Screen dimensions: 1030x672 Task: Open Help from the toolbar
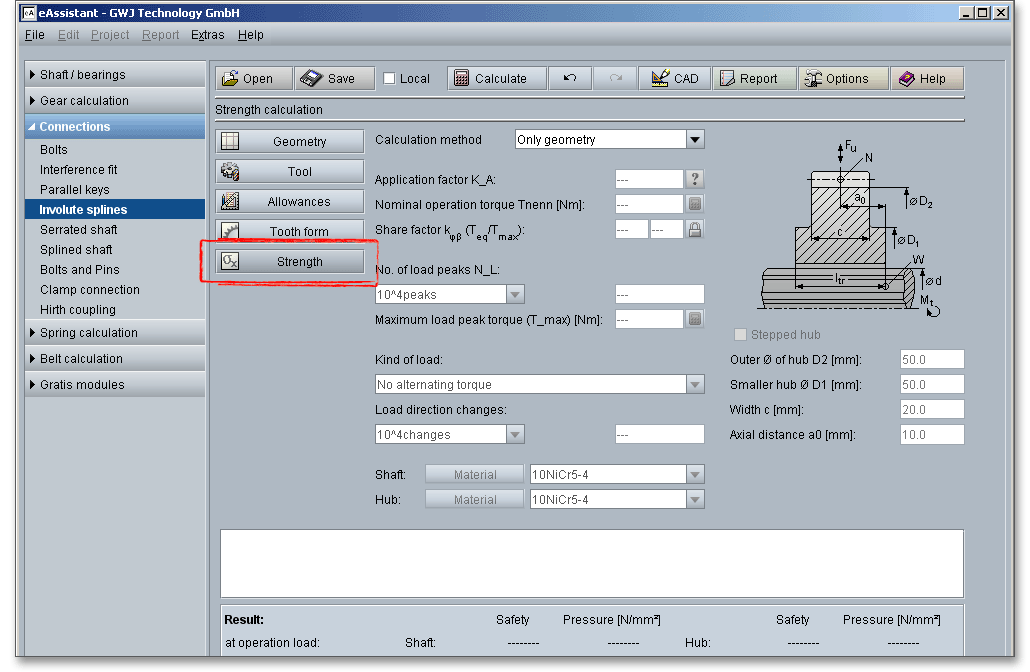926,79
